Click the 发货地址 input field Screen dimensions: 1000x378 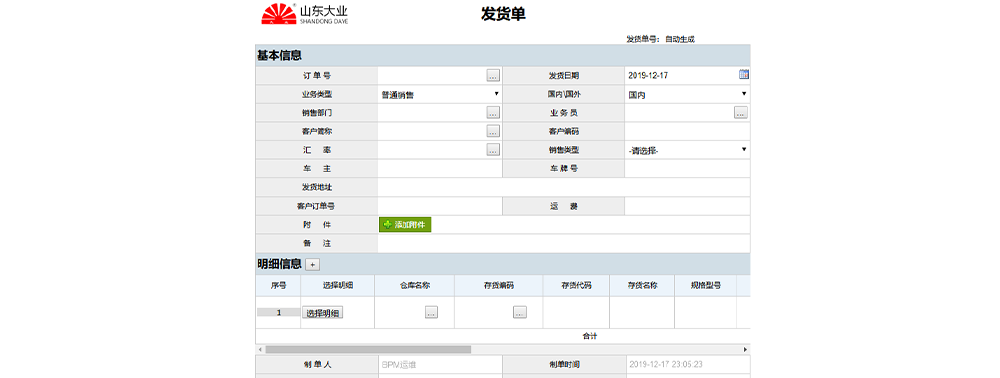[x=564, y=187]
